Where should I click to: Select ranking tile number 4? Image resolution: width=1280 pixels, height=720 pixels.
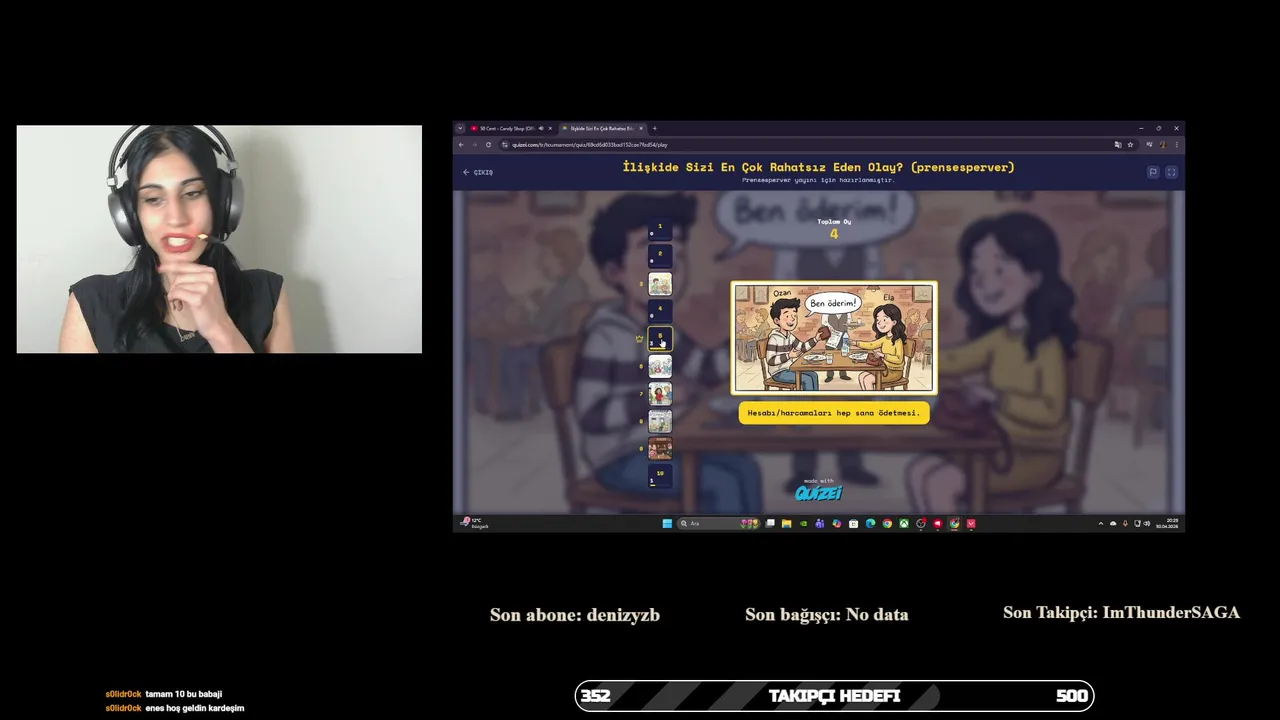(660, 311)
